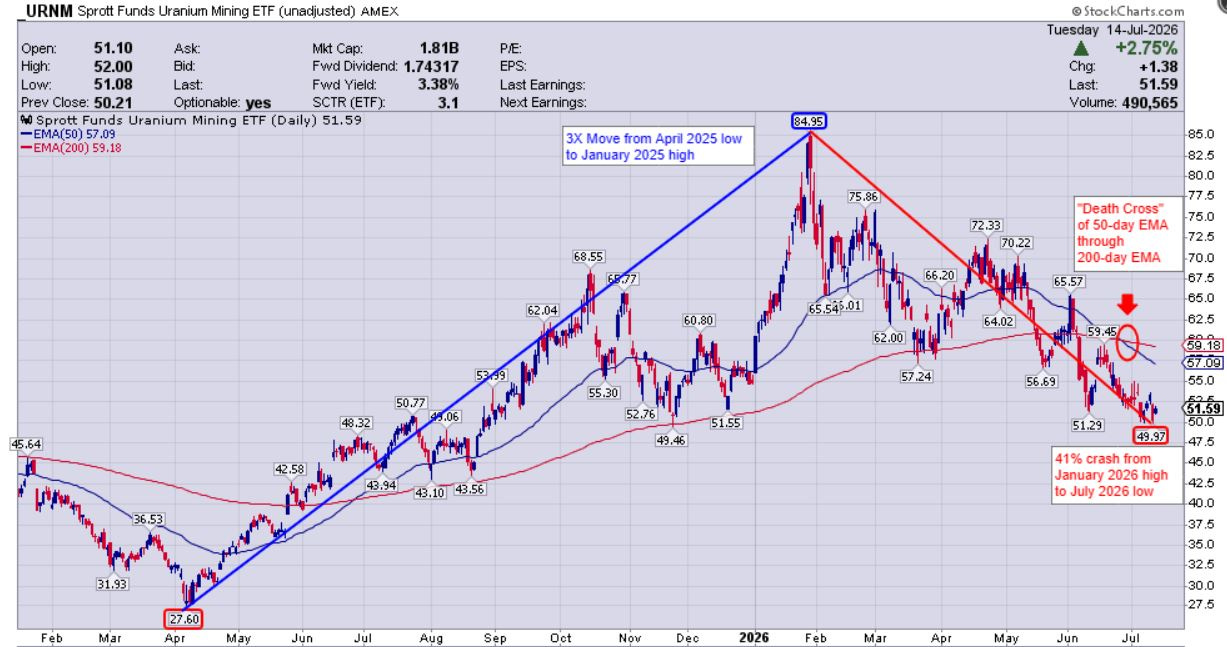
Task: Click the Optionable 'yes' value
Action: [x=257, y=102]
